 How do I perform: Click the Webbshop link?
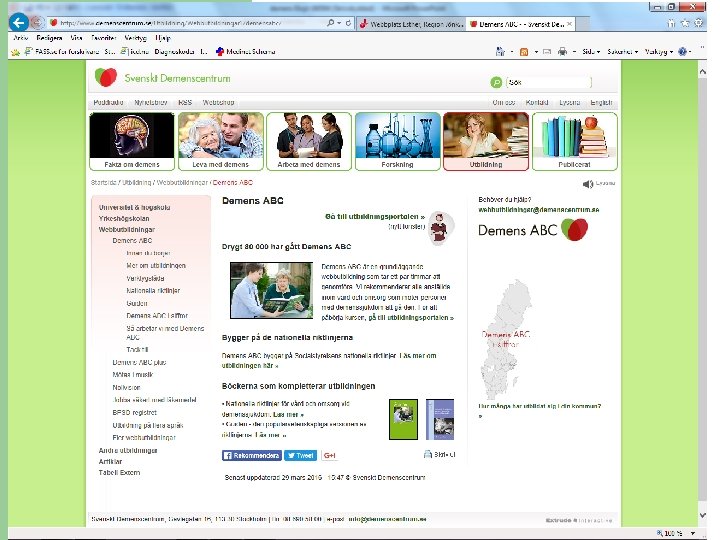pyautogui.click(x=219, y=102)
